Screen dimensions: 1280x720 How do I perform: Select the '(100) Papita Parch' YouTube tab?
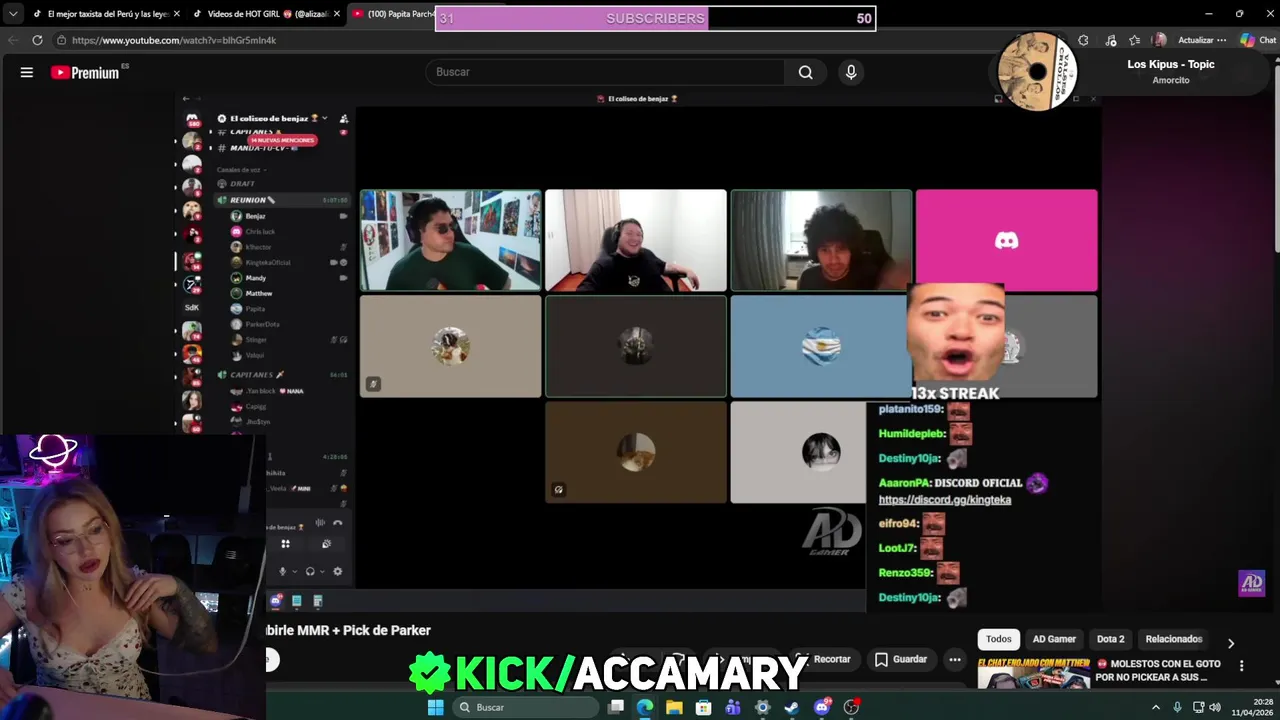pos(391,14)
